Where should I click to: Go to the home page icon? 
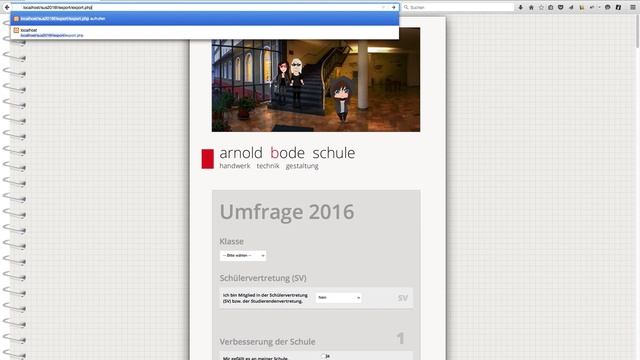pyautogui.click(x=531, y=7)
